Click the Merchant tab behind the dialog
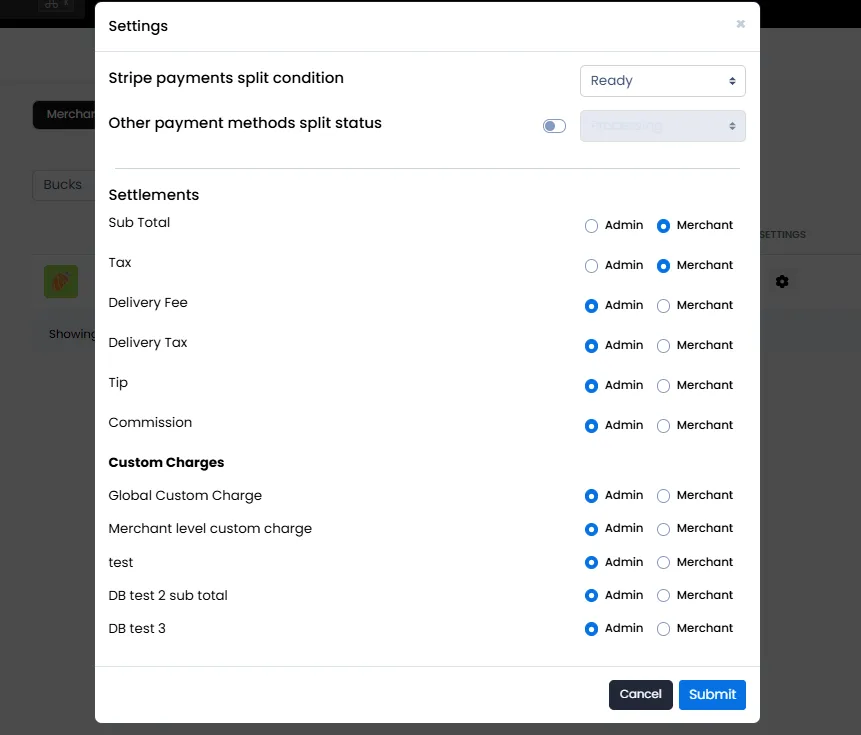Viewport: 861px width, 735px height. pos(64,114)
